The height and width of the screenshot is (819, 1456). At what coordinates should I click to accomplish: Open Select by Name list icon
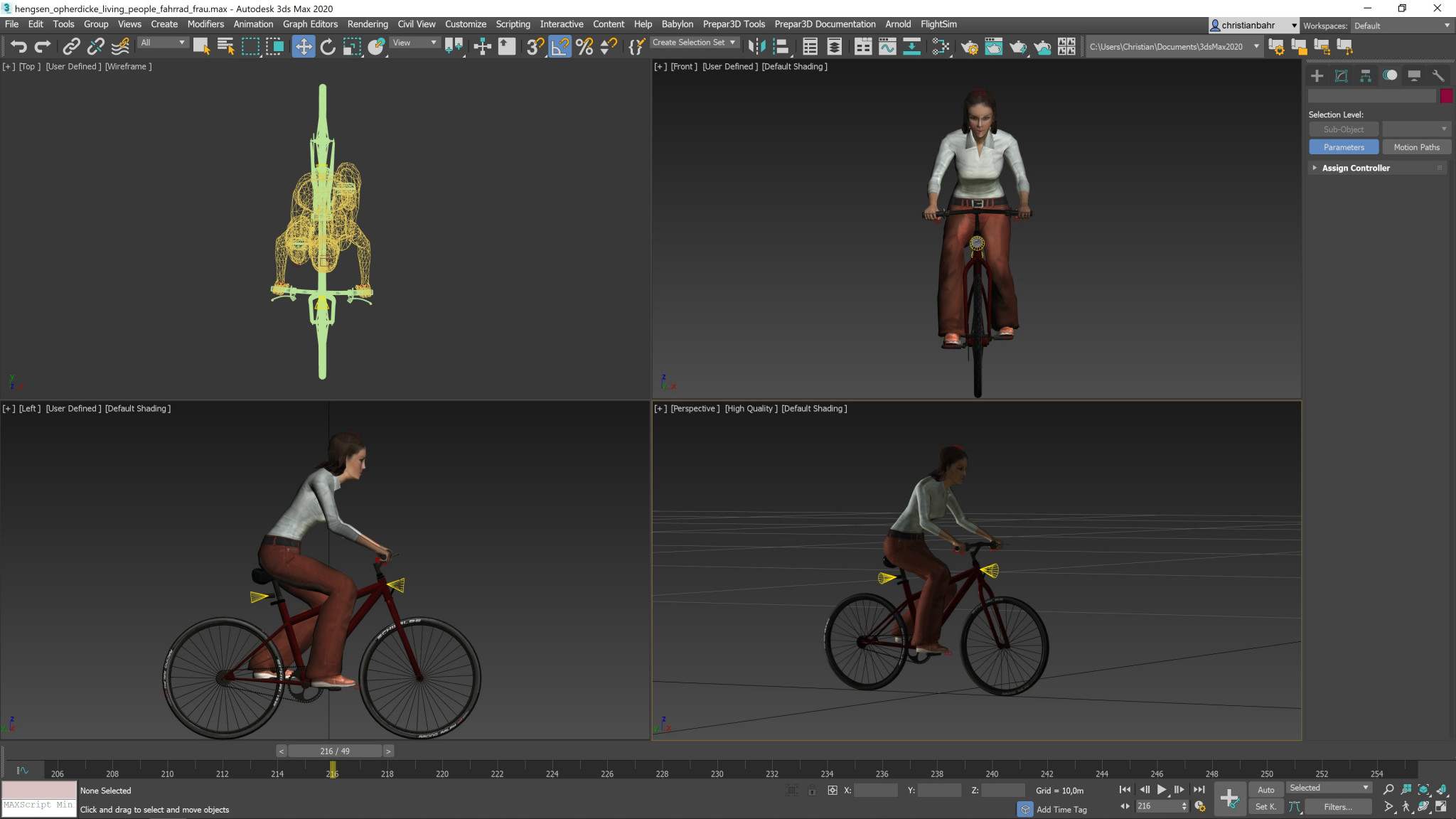coord(226,47)
